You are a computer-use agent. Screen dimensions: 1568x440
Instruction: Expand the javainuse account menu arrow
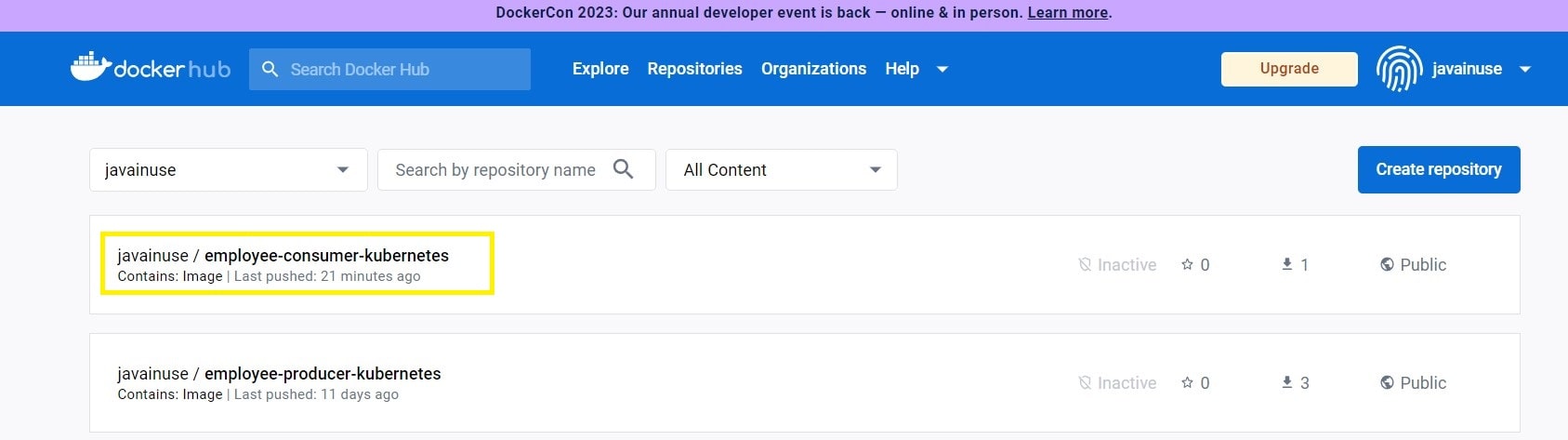(1525, 69)
